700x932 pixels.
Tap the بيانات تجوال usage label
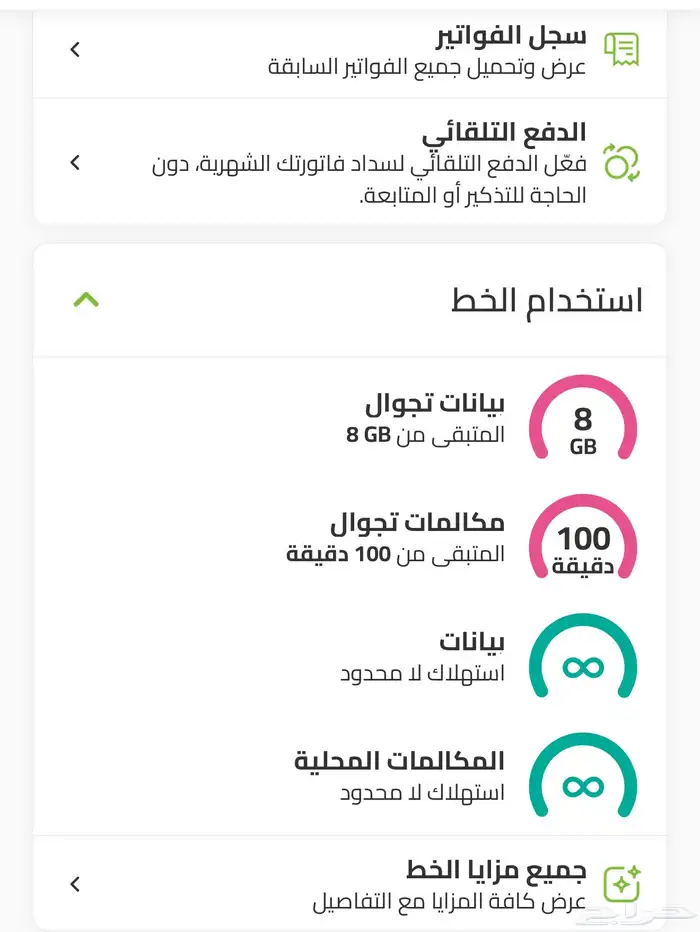tap(434, 405)
